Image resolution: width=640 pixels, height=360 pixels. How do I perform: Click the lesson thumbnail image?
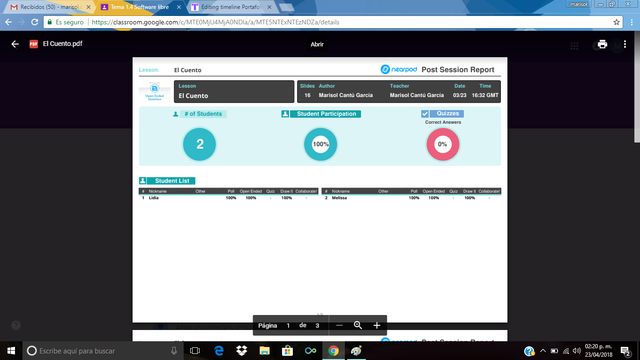[x=154, y=91]
